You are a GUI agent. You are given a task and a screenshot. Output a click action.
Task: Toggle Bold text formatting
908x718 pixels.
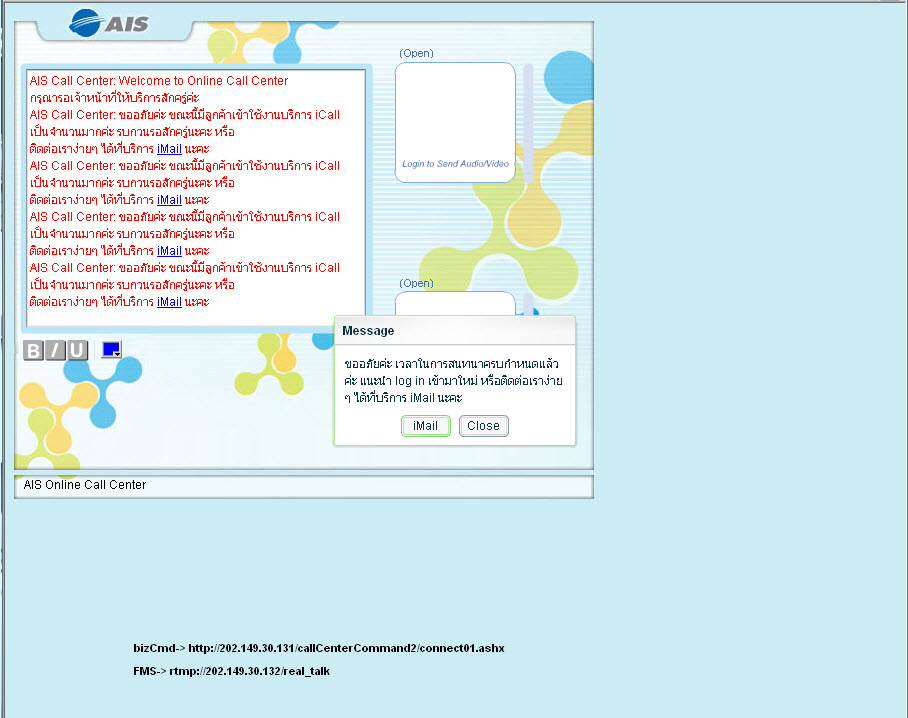(x=34, y=350)
